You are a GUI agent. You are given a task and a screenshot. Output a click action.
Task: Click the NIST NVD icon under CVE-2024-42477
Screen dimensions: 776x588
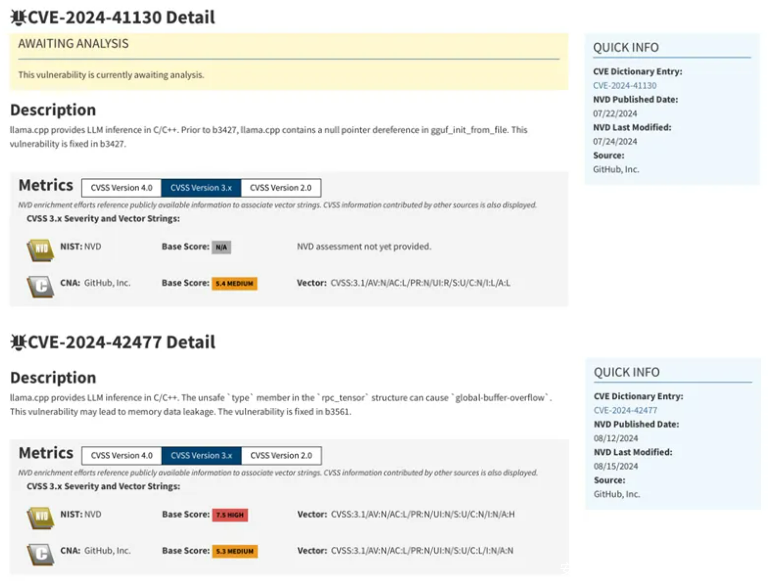pos(38,515)
